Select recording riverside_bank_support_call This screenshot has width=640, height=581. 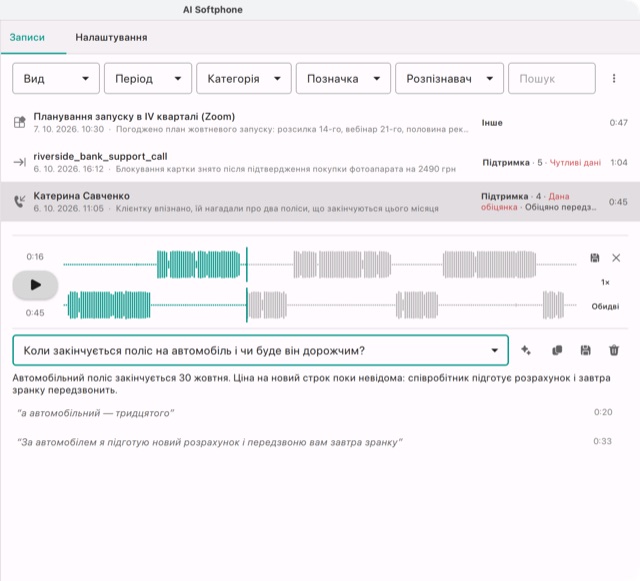[x=320, y=162]
